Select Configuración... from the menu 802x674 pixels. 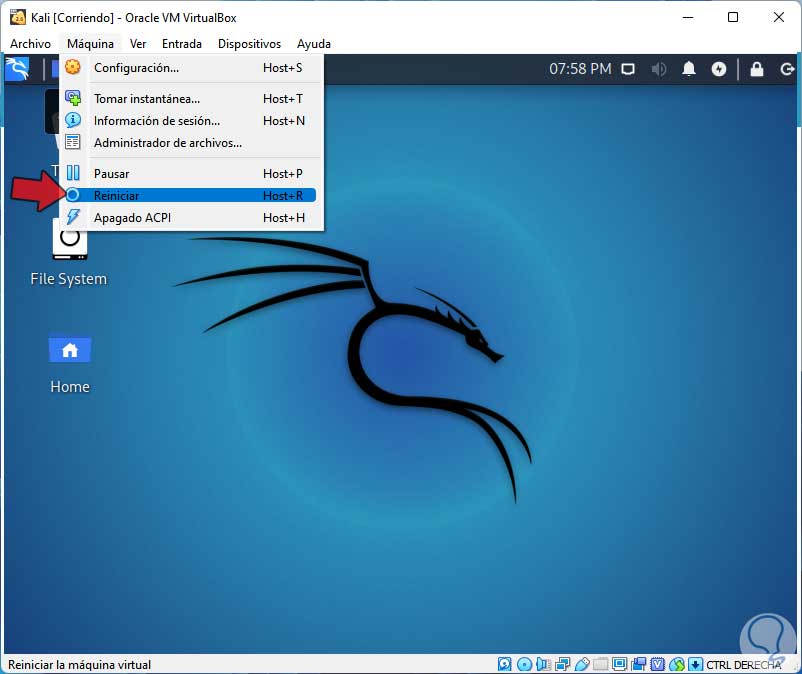tap(191, 68)
